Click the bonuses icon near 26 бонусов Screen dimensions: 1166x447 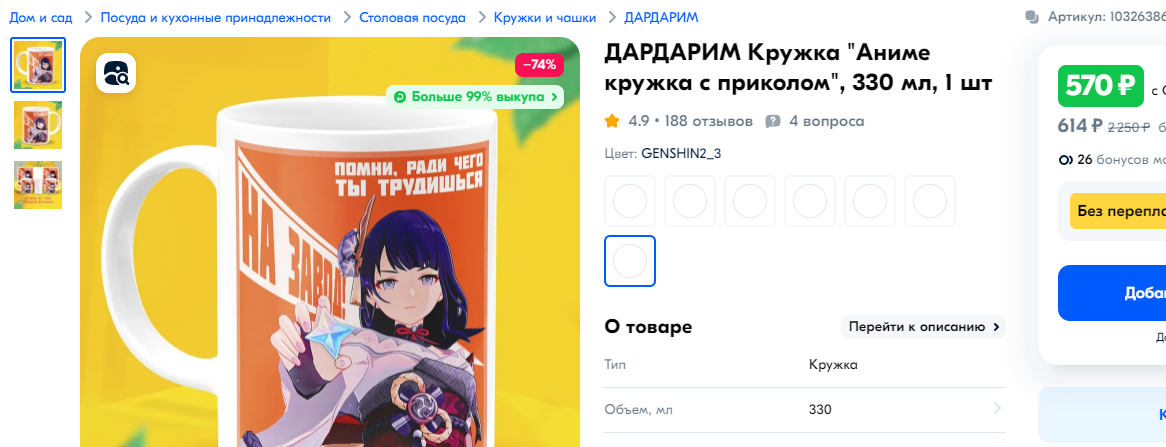click(1065, 159)
